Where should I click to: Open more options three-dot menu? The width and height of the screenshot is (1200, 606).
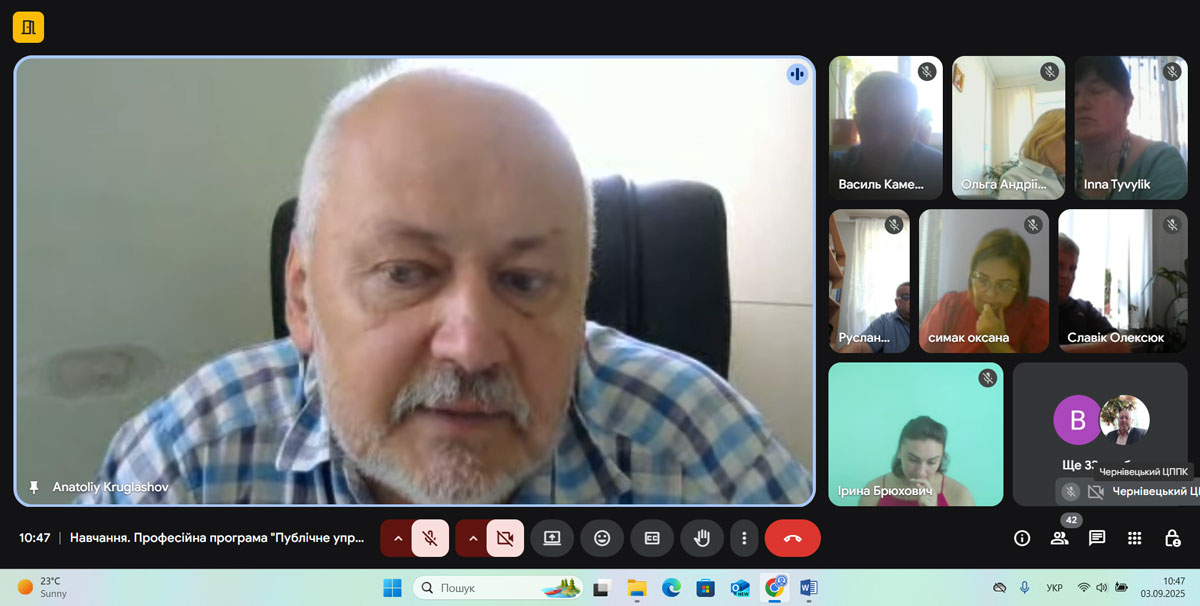[744, 538]
